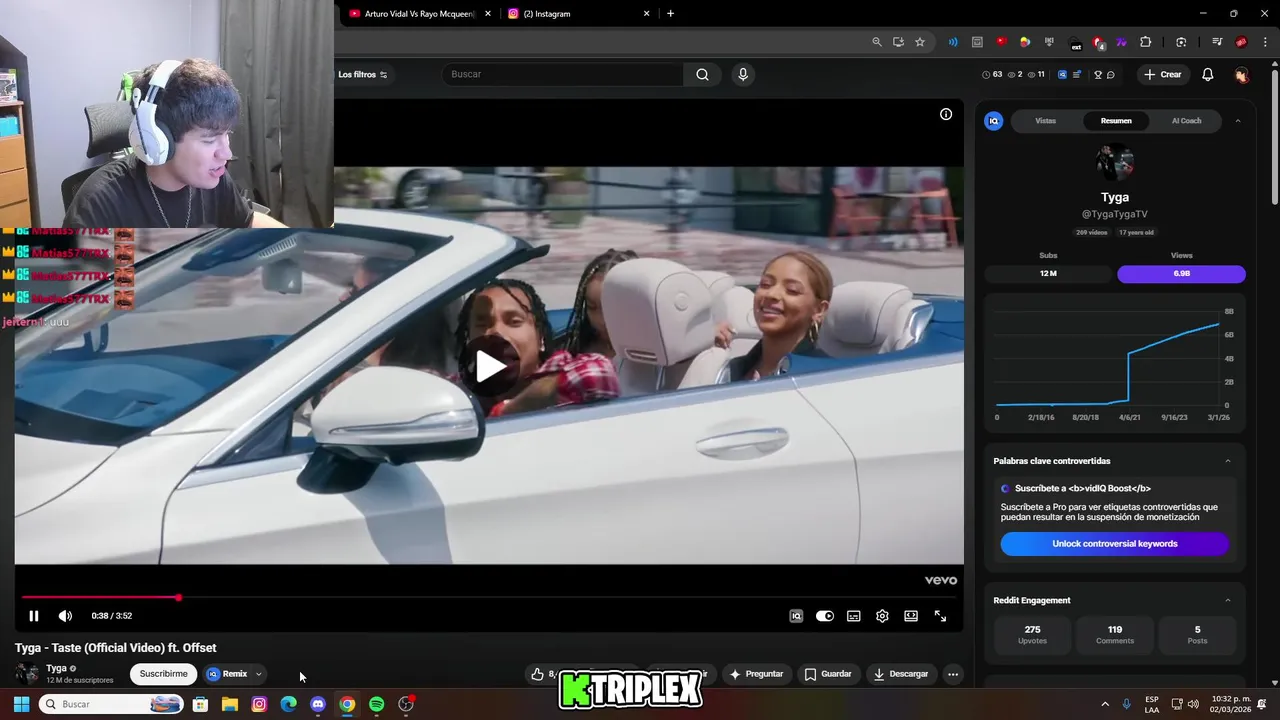Mute the video volume speaker icon
The image size is (1280, 720).
65,616
